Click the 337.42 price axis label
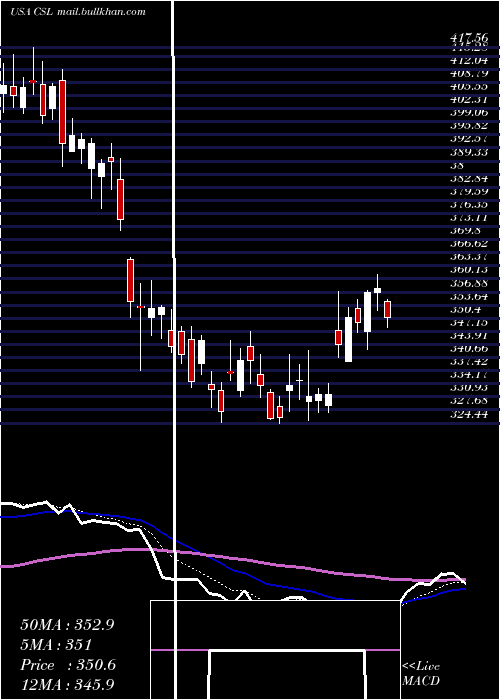Viewport: 500px width, 700px height. pyautogui.click(x=468, y=363)
